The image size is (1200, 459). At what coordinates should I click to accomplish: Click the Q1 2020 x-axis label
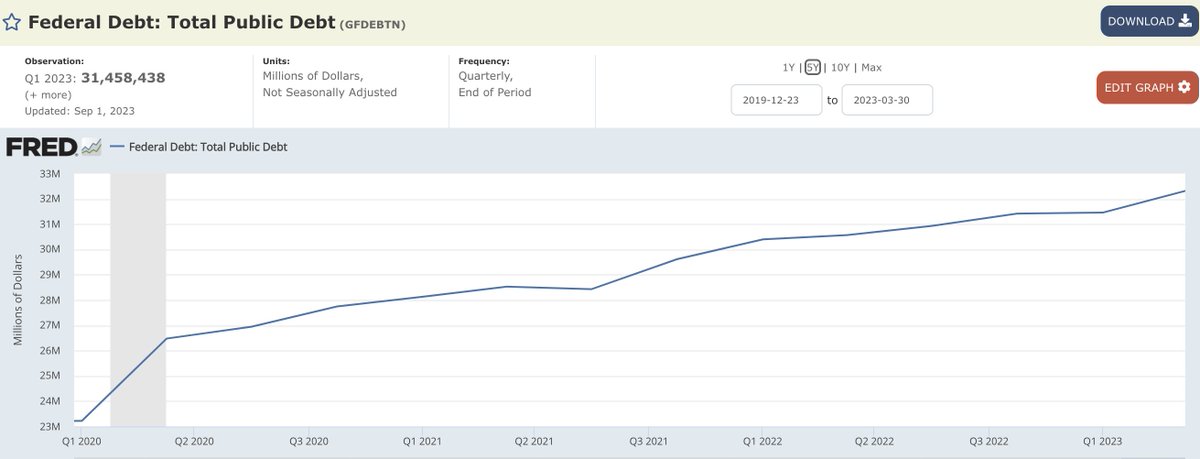click(81, 441)
